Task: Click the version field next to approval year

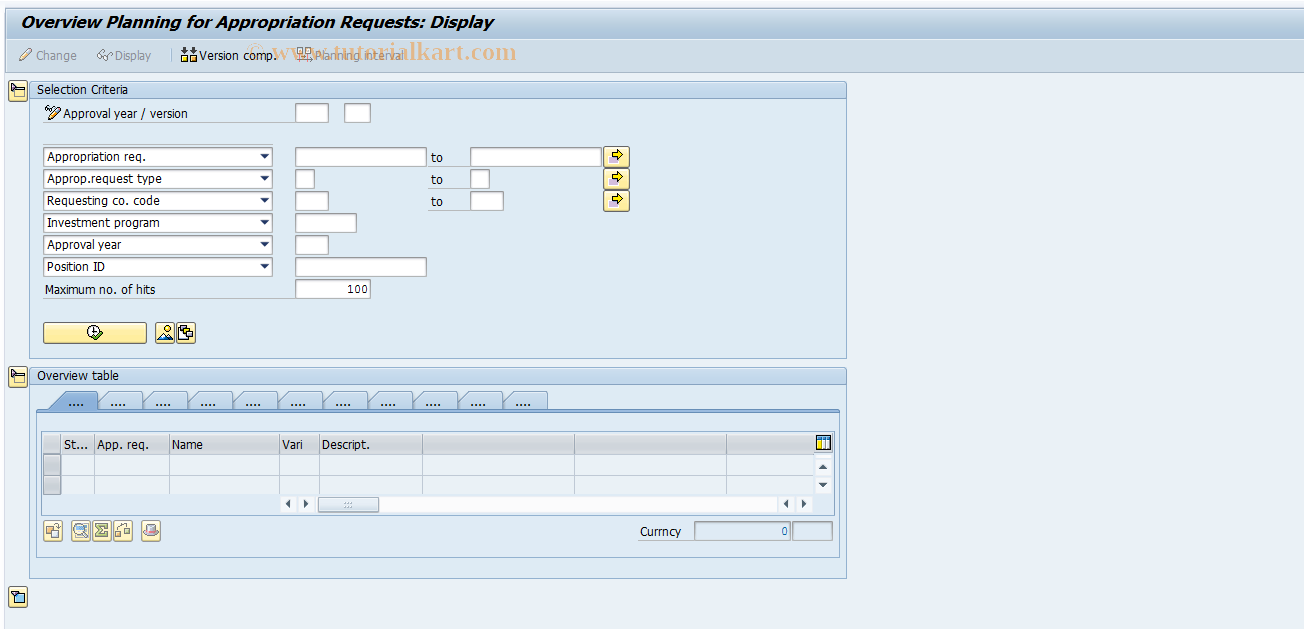Action: [357, 113]
